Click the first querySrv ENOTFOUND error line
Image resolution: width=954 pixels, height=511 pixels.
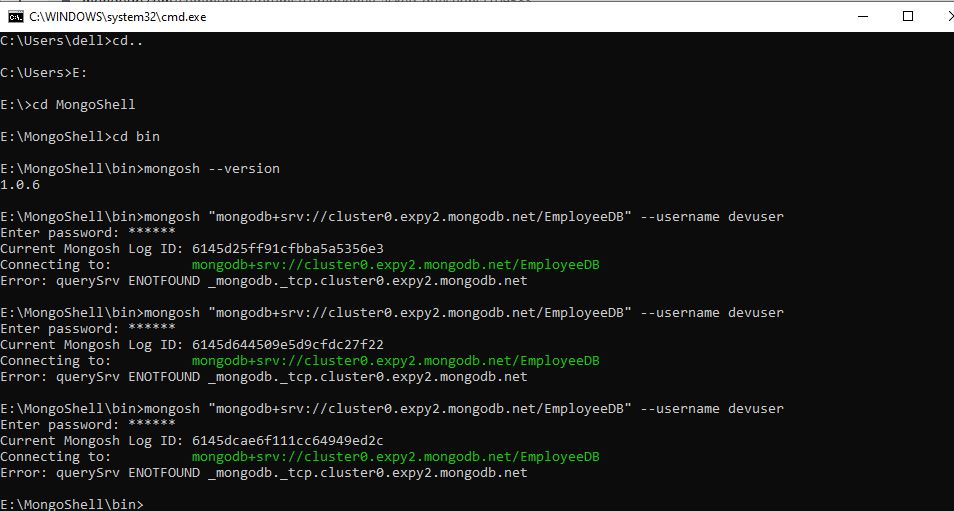263,280
